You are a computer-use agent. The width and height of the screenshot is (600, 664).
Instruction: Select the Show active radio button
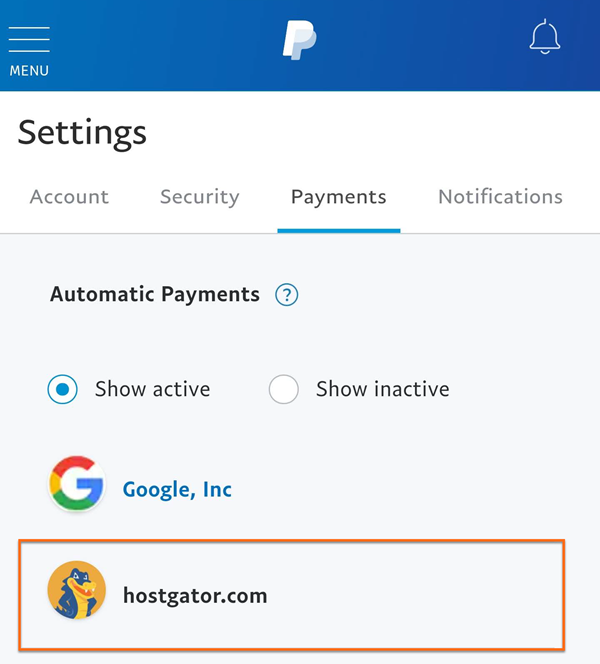tap(63, 389)
